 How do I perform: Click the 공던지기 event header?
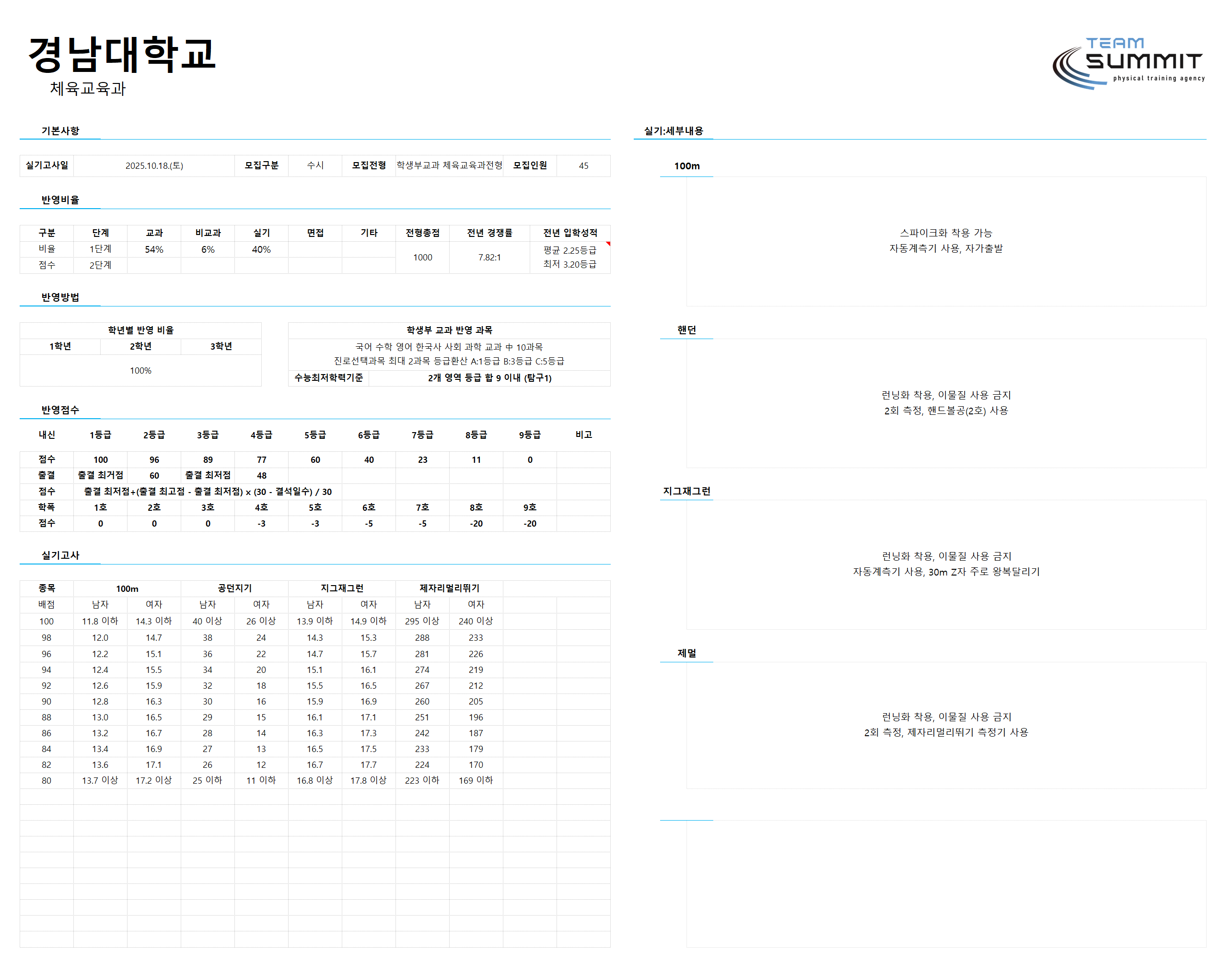(x=235, y=588)
